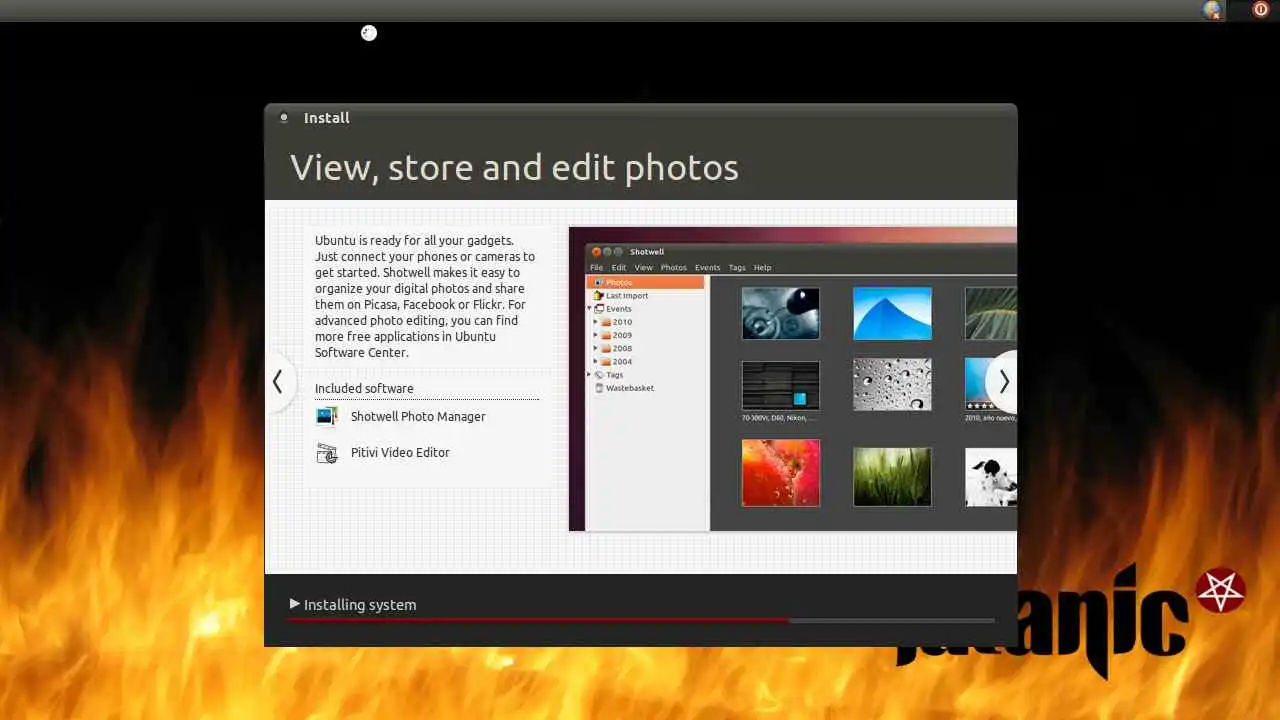This screenshot has width=1280, height=720.
Task: Open the power session menu icon
Action: [1260, 10]
